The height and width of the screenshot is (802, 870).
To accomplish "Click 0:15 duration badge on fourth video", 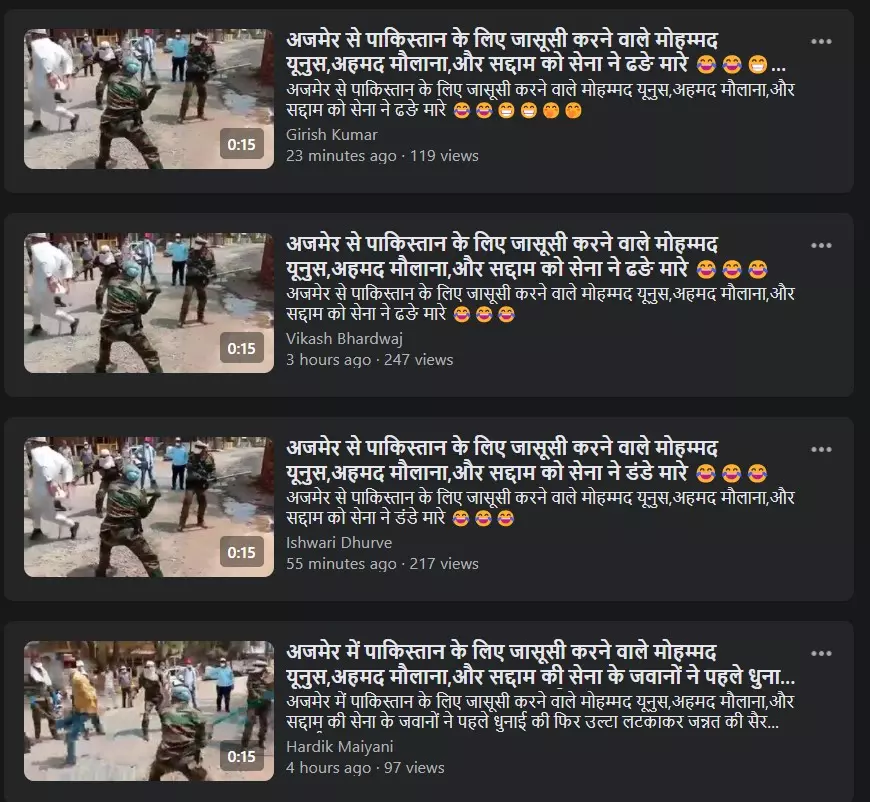I will pyautogui.click(x=241, y=756).
